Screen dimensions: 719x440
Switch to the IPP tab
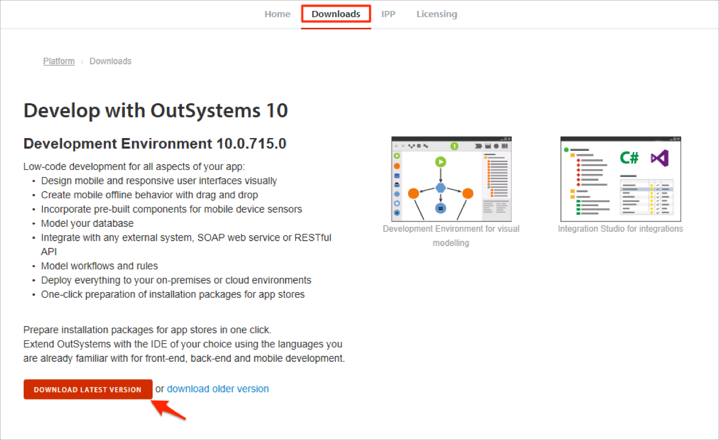point(388,14)
